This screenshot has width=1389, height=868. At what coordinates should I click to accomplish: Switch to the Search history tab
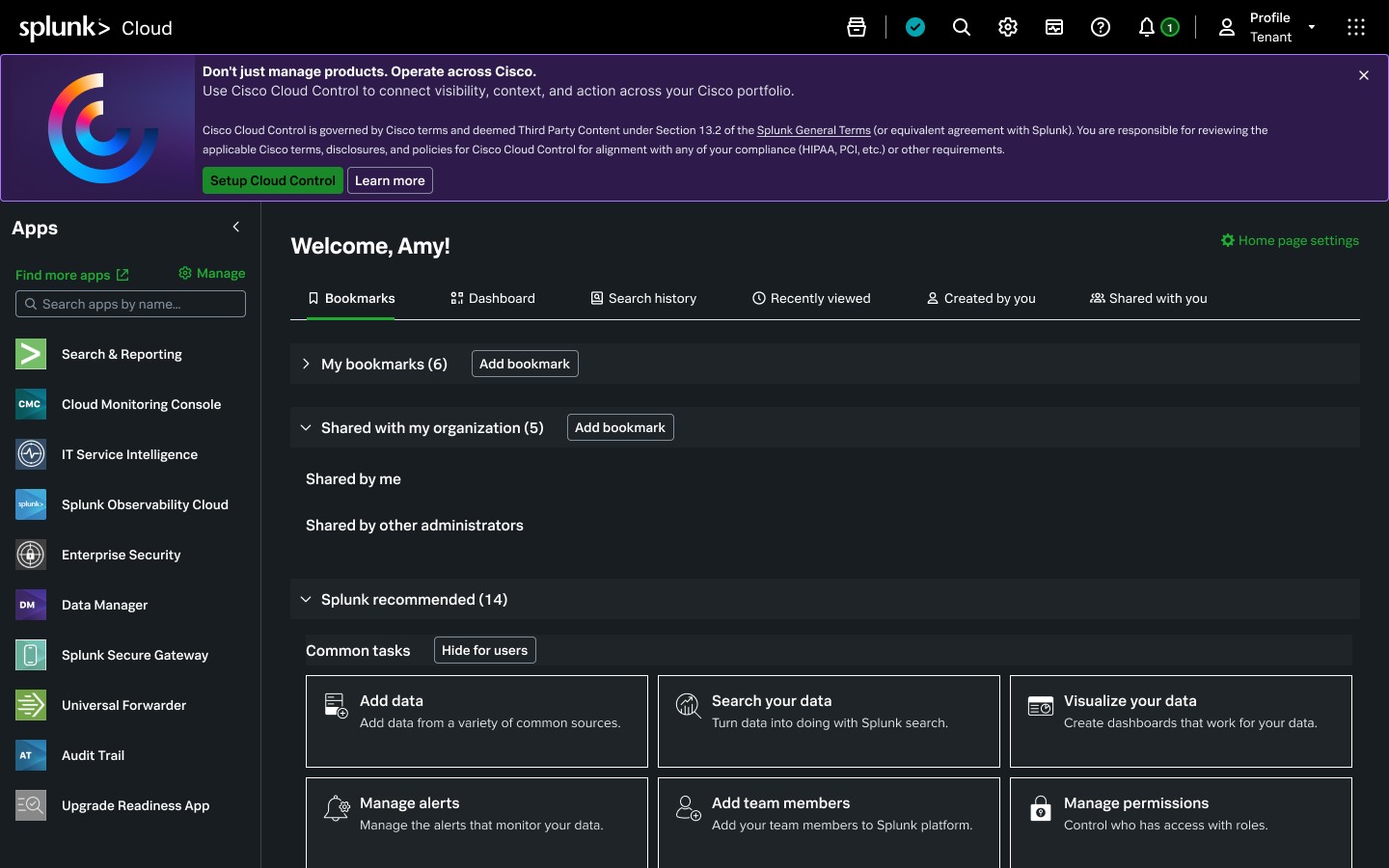click(643, 298)
